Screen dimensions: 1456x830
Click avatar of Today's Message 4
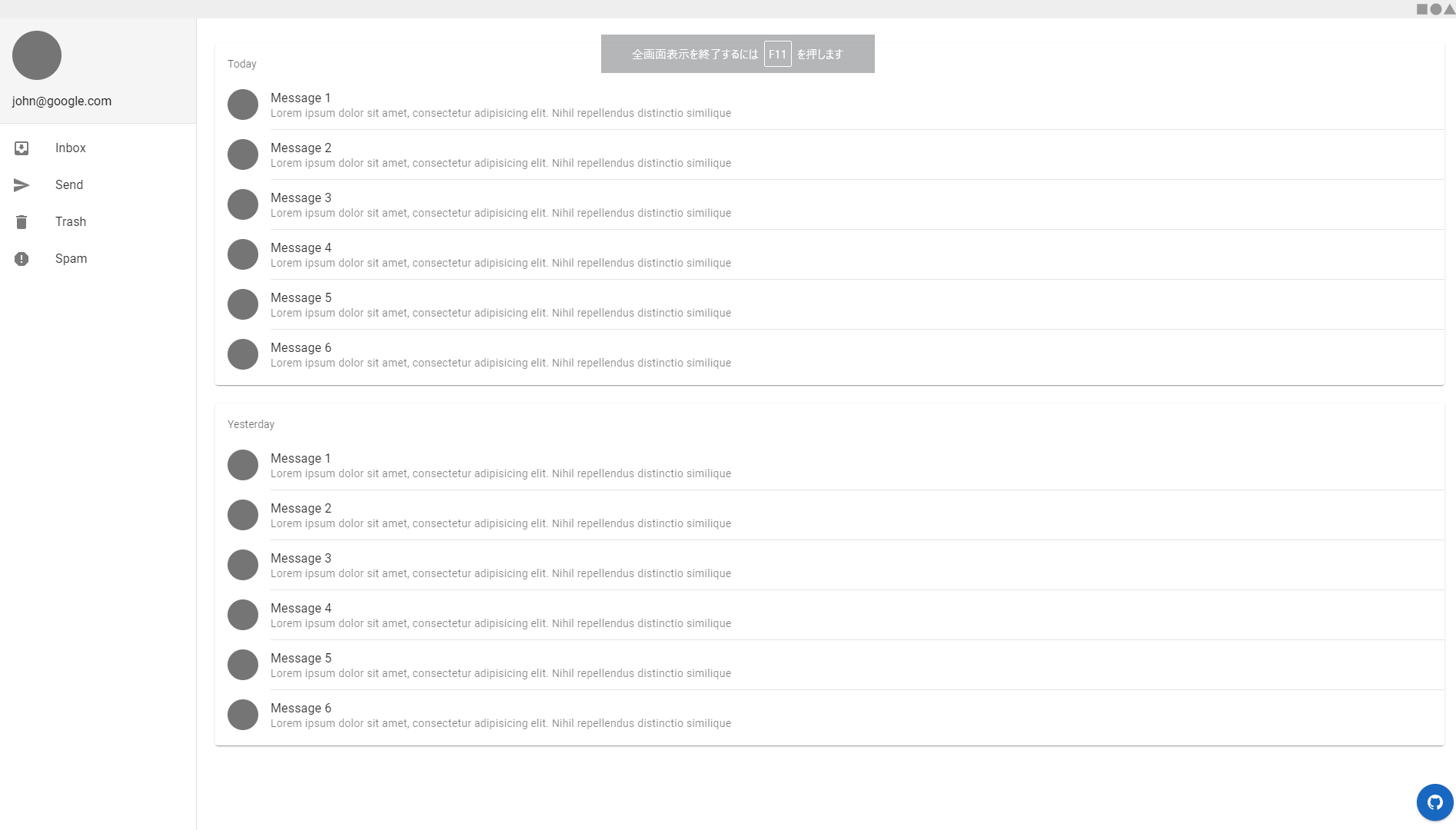tap(243, 254)
